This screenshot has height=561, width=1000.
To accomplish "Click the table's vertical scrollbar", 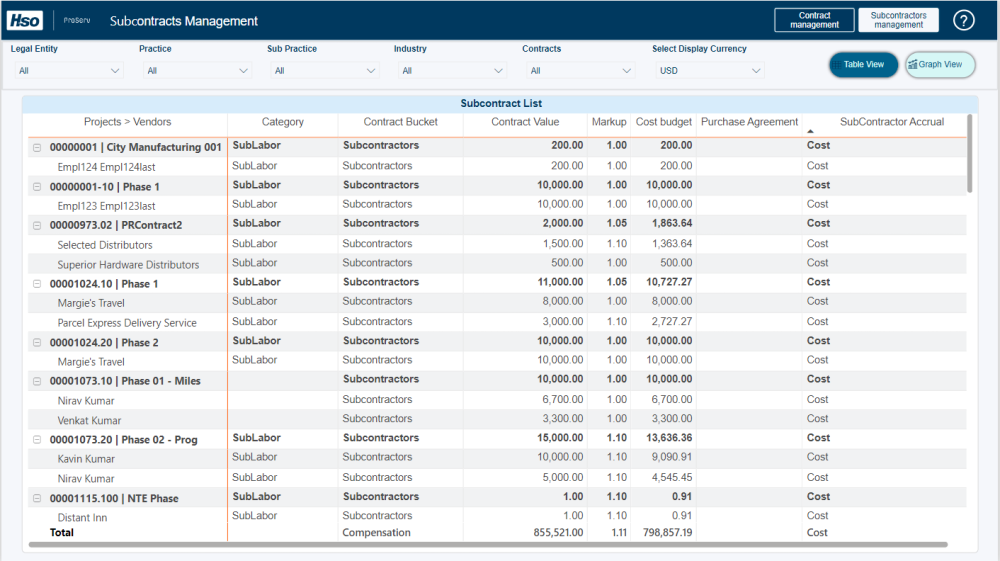I will pos(969,154).
